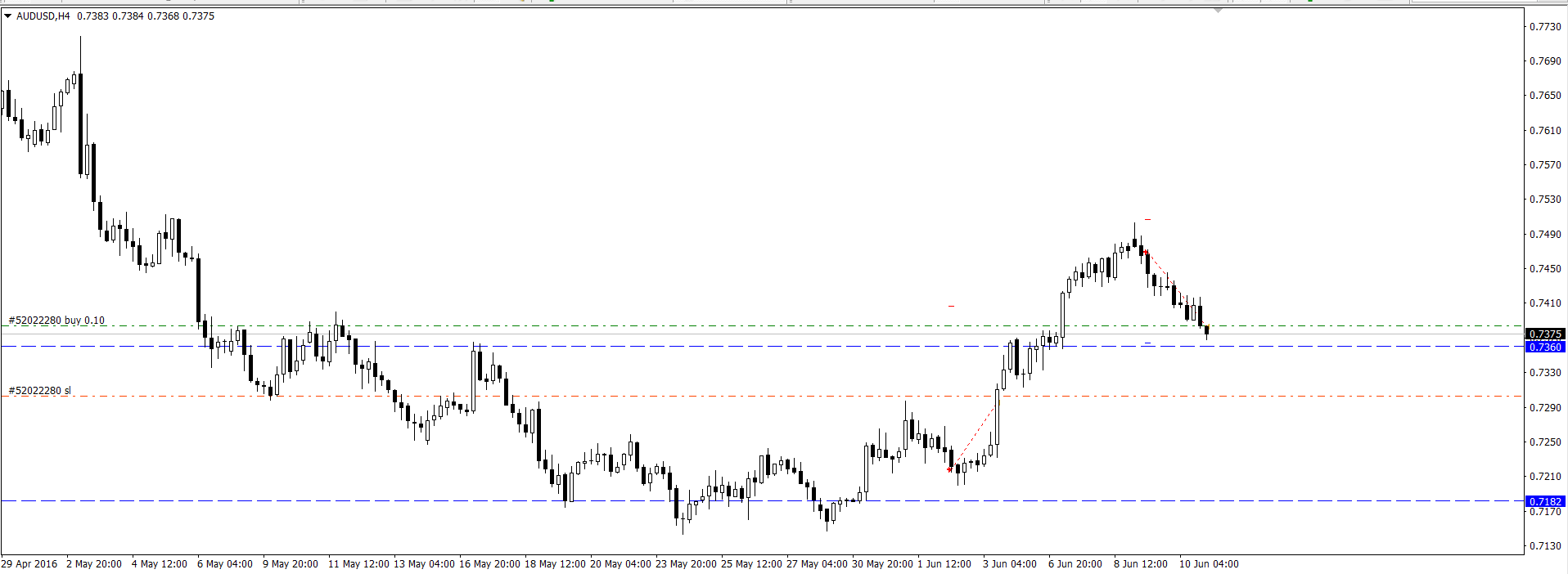
Task: Click the 16 May 20:00 time label
Action: 489,563
